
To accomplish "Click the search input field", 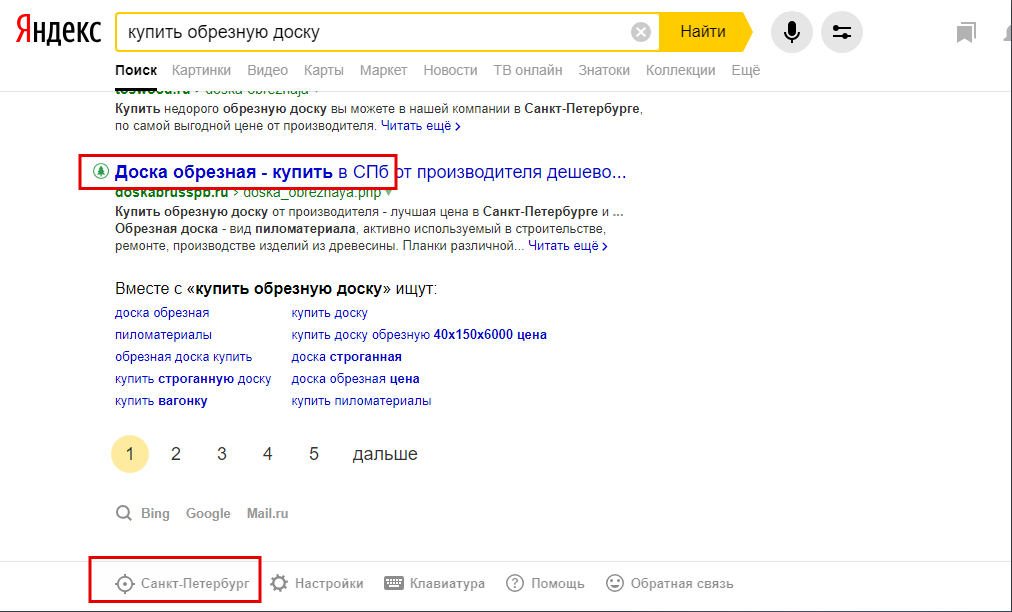I will (x=370, y=32).
